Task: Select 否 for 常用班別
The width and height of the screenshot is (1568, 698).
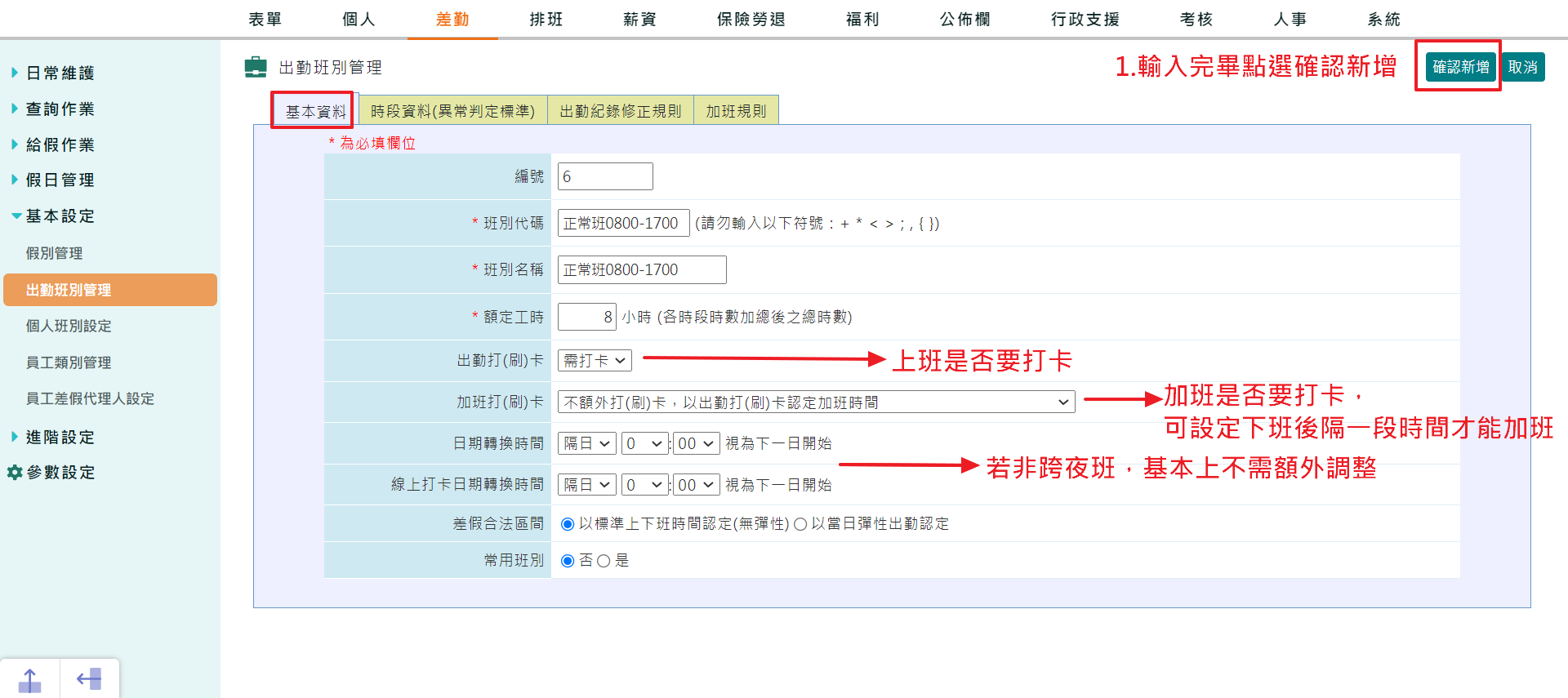Action: tap(568, 561)
